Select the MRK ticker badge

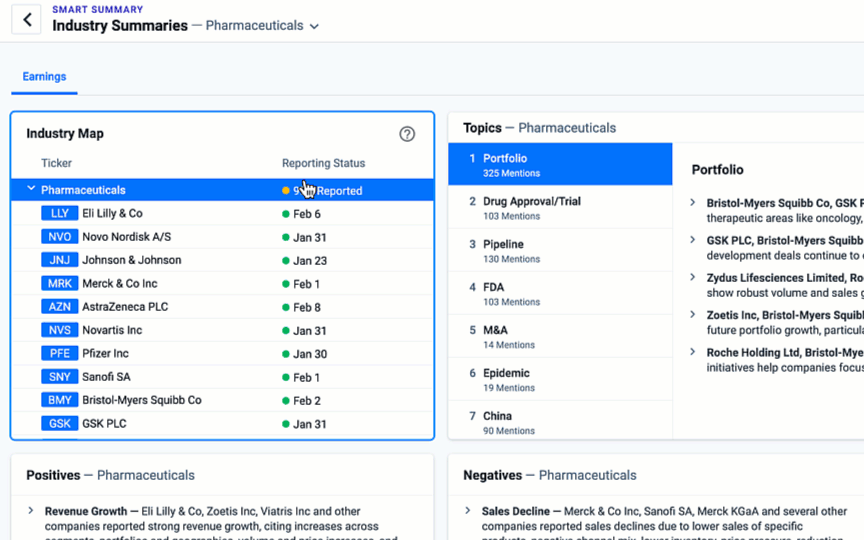[60, 283]
